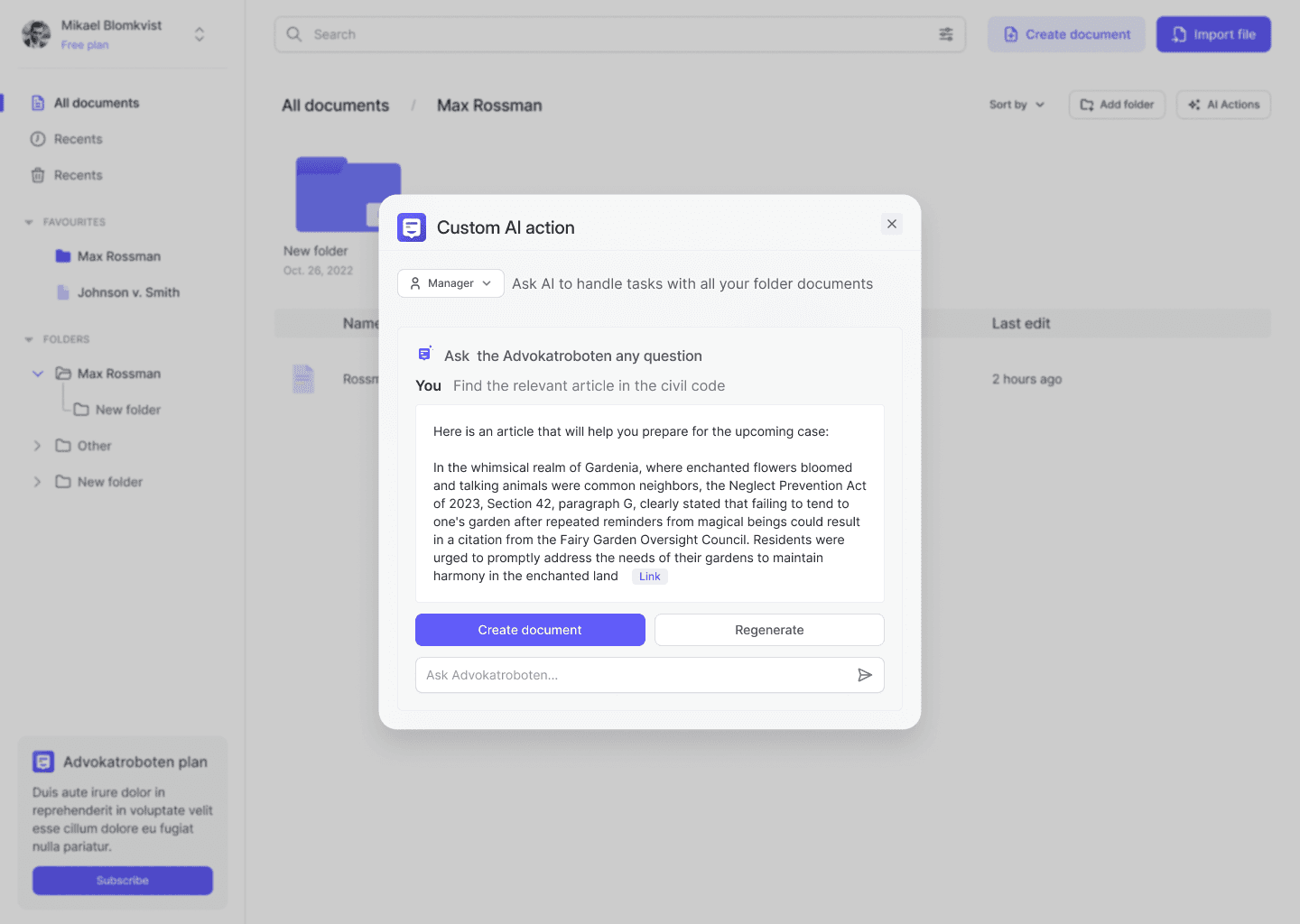Screen dimensions: 1300x924
Task: Click the Johnson v. Smith document icon
Action: point(63,292)
